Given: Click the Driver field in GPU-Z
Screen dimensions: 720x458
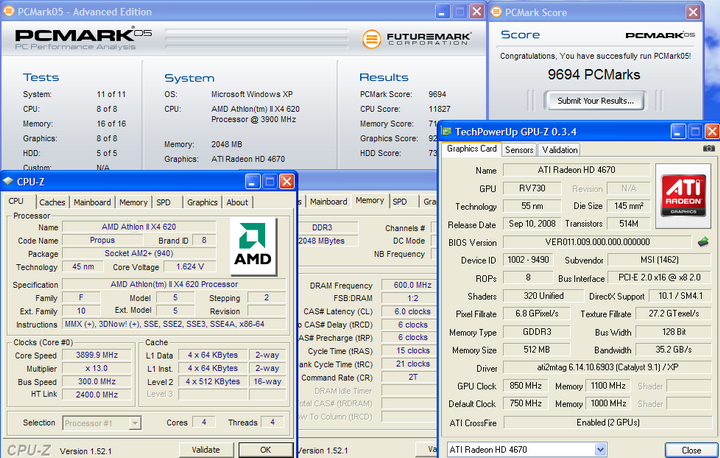Looking at the screenshot, I should (608, 367).
